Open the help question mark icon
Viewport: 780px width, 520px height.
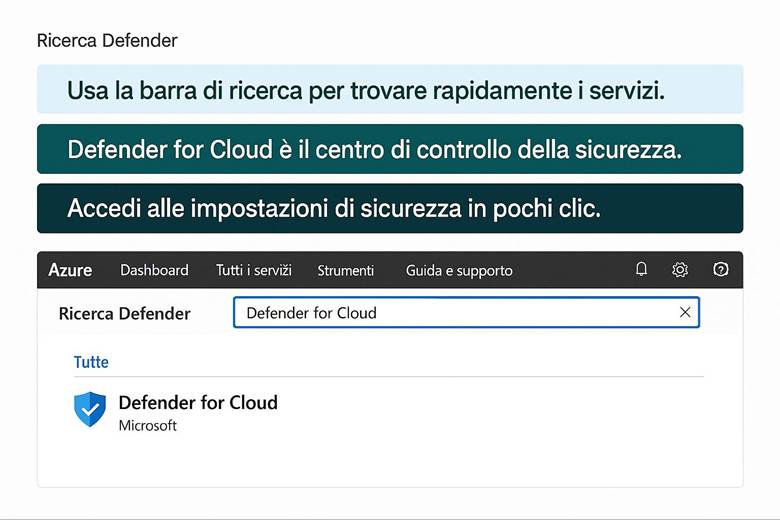pos(721,269)
